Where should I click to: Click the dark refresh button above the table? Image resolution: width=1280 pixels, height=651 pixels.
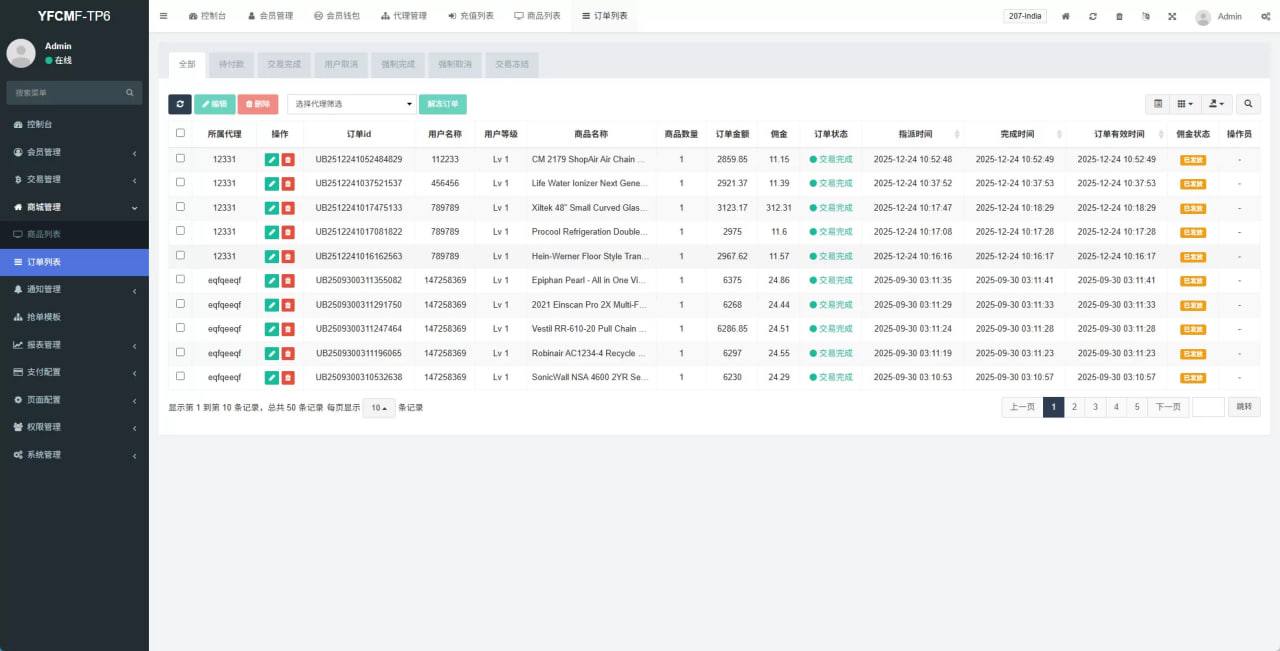(x=180, y=104)
